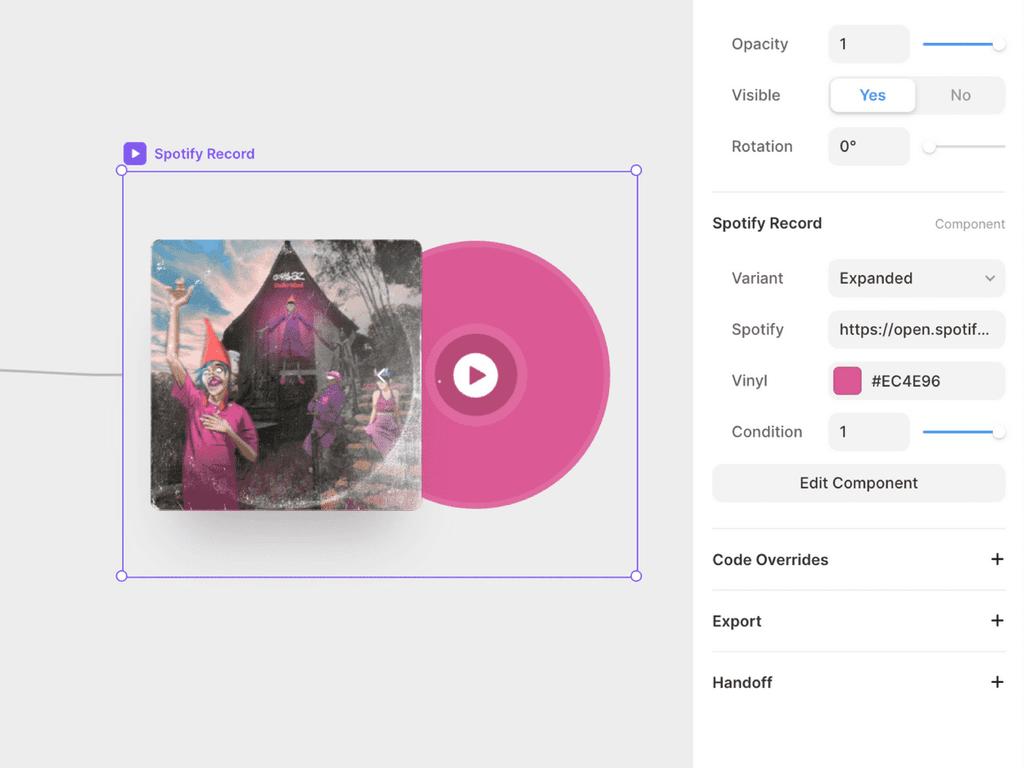Click the play icon beside the Spotify Record label
The height and width of the screenshot is (768, 1024).
pyautogui.click(x=135, y=153)
